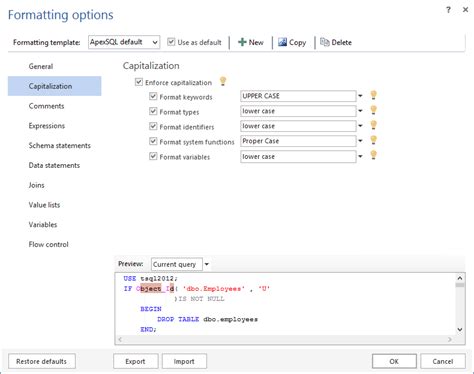Select the Capitalization section
This screenshot has height=374, width=474.
54,86
